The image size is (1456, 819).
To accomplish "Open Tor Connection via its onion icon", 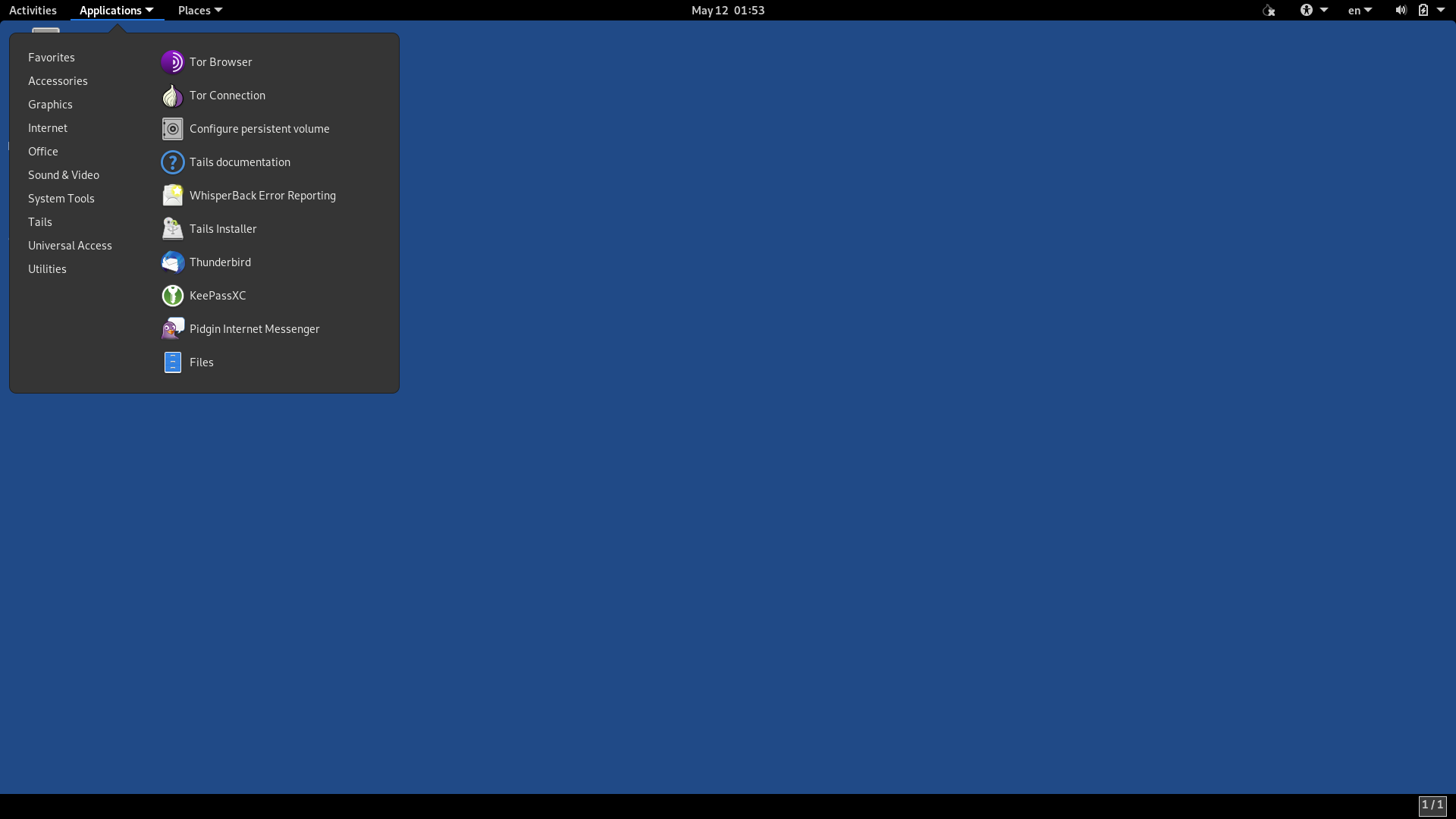I will (173, 96).
